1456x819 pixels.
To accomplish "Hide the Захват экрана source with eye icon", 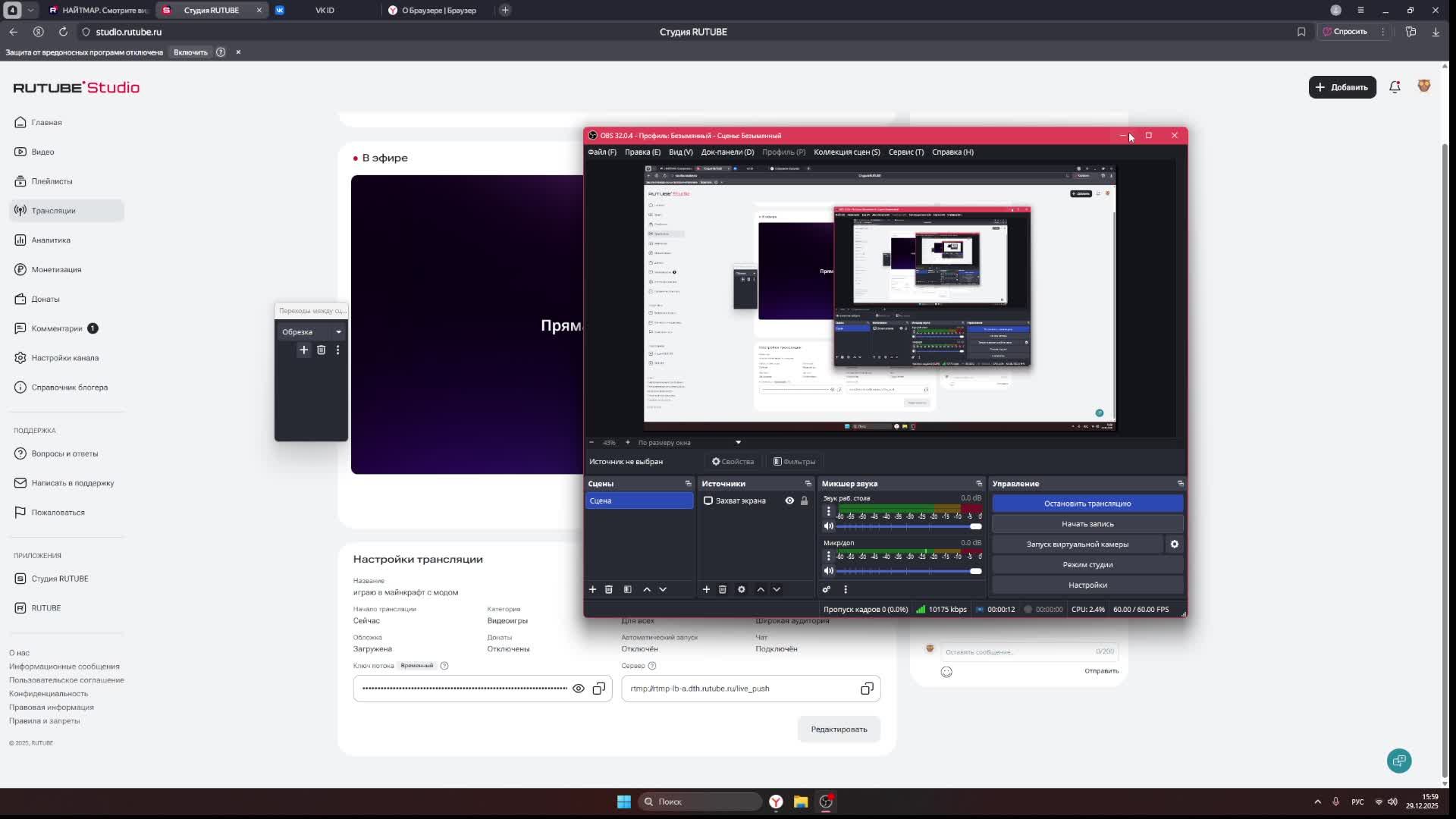I will [x=789, y=500].
